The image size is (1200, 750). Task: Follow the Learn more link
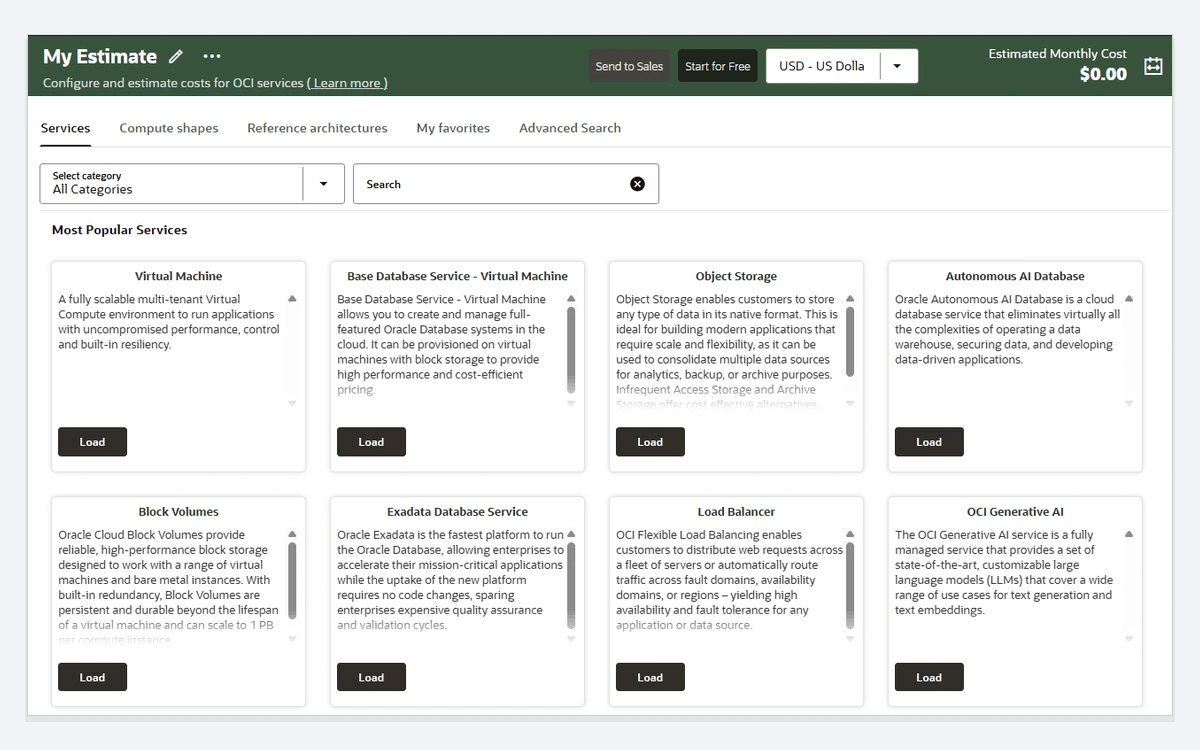tap(347, 83)
